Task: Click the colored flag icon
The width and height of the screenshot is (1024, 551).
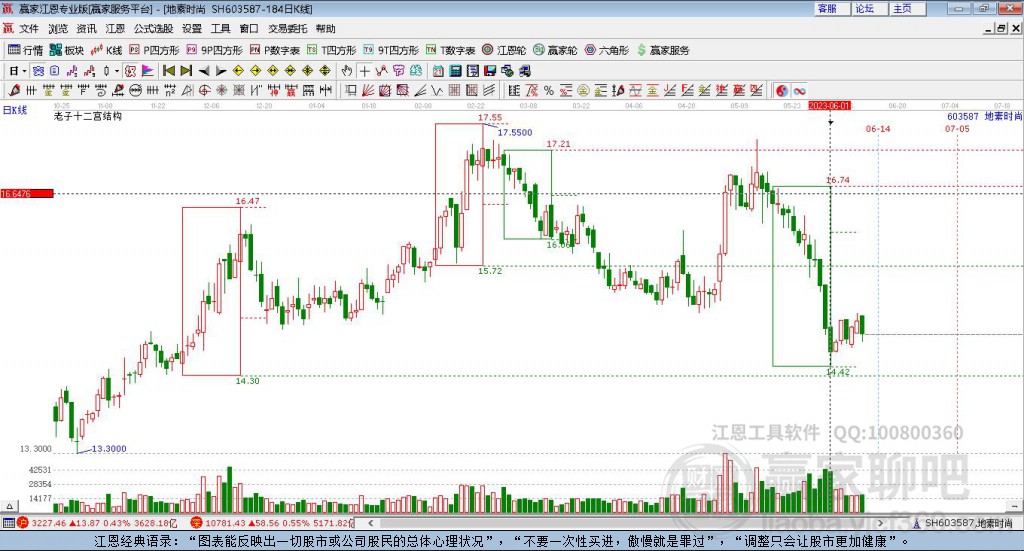Action: point(148,71)
